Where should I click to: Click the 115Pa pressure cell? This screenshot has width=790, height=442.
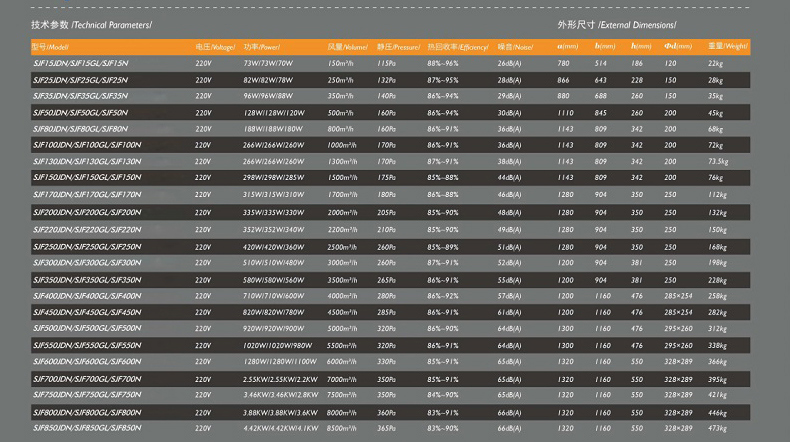pos(386,63)
